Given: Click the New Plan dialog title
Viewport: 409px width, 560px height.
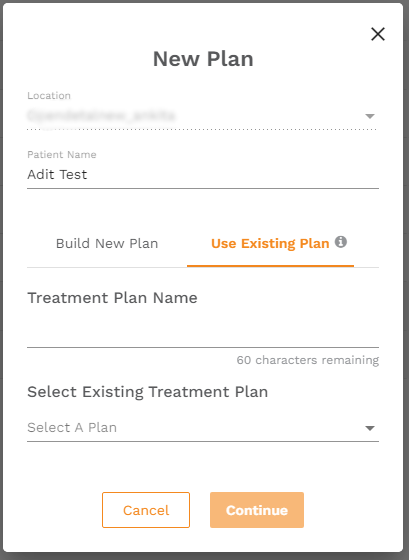Looking at the screenshot, I should point(203,59).
